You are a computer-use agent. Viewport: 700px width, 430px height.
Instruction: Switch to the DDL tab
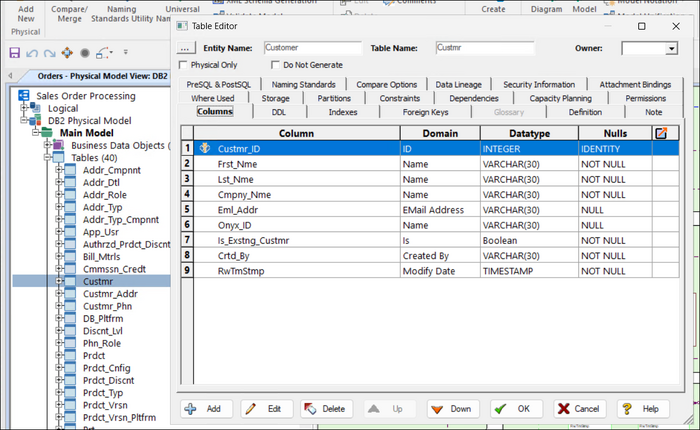click(279, 112)
